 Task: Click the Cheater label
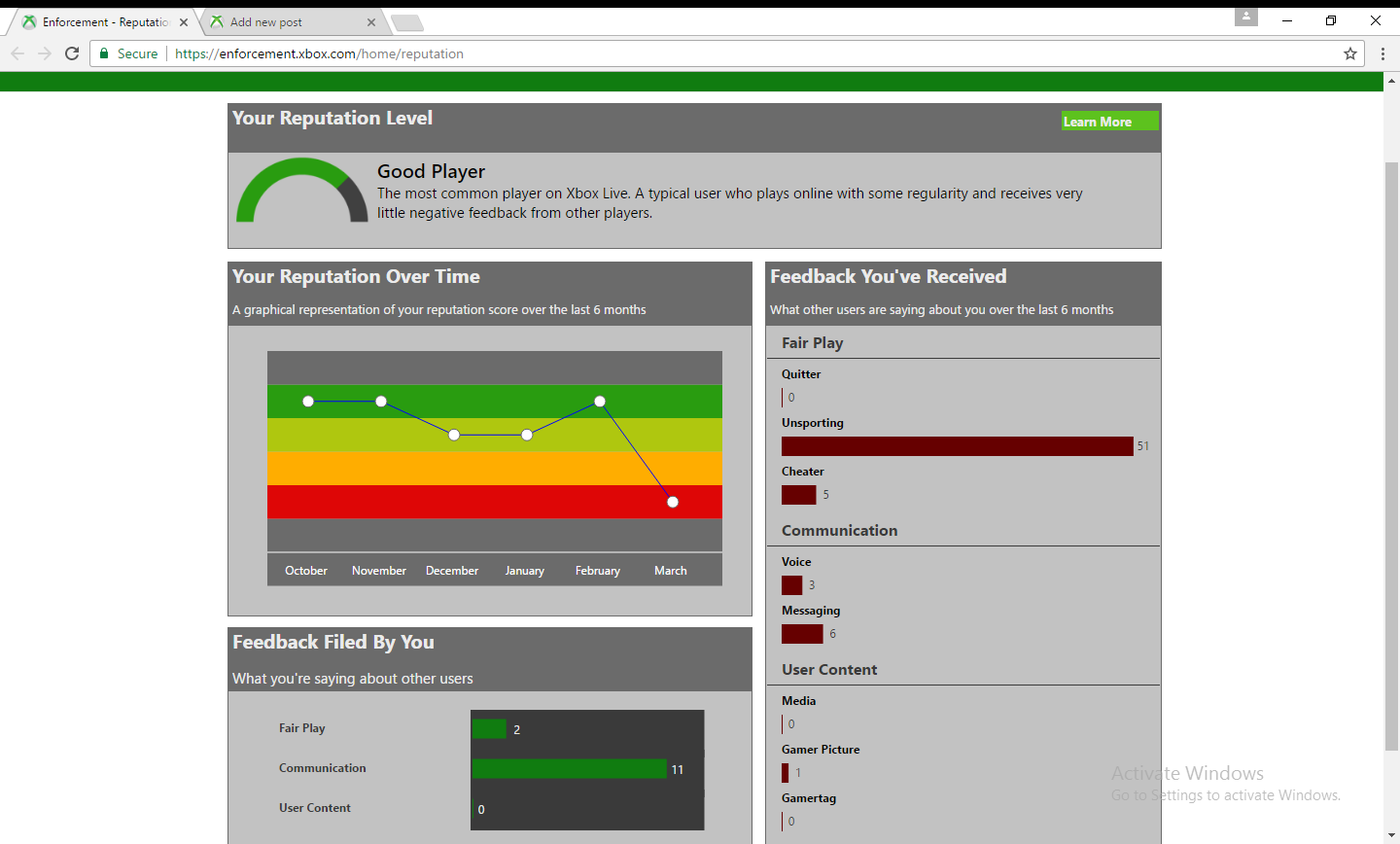point(803,472)
